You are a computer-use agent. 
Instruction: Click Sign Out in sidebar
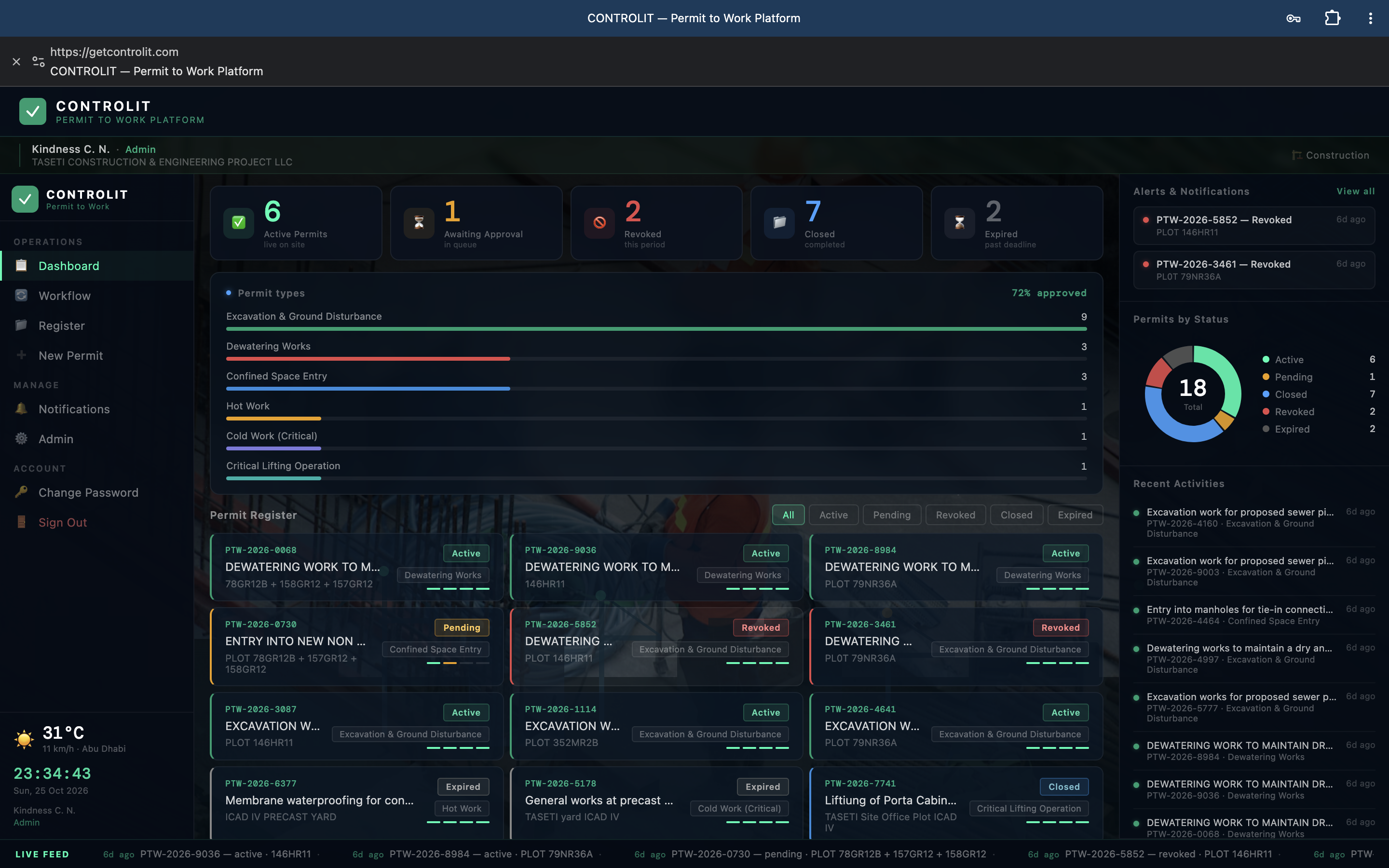click(96, 522)
